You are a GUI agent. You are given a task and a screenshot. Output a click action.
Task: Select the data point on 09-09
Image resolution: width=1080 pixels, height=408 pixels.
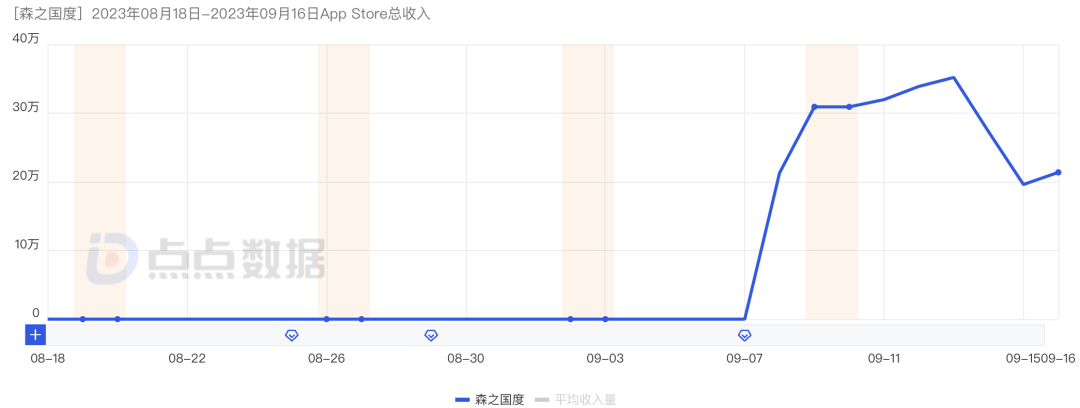814,107
